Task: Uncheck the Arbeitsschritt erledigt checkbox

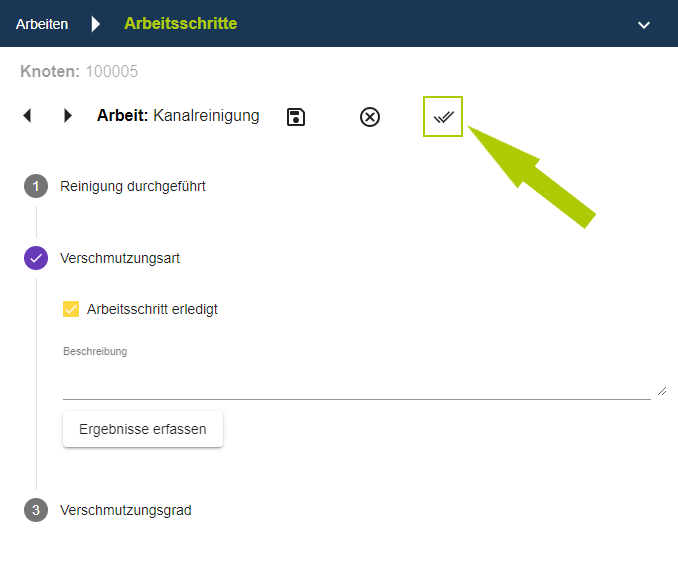Action: pyautogui.click(x=71, y=309)
